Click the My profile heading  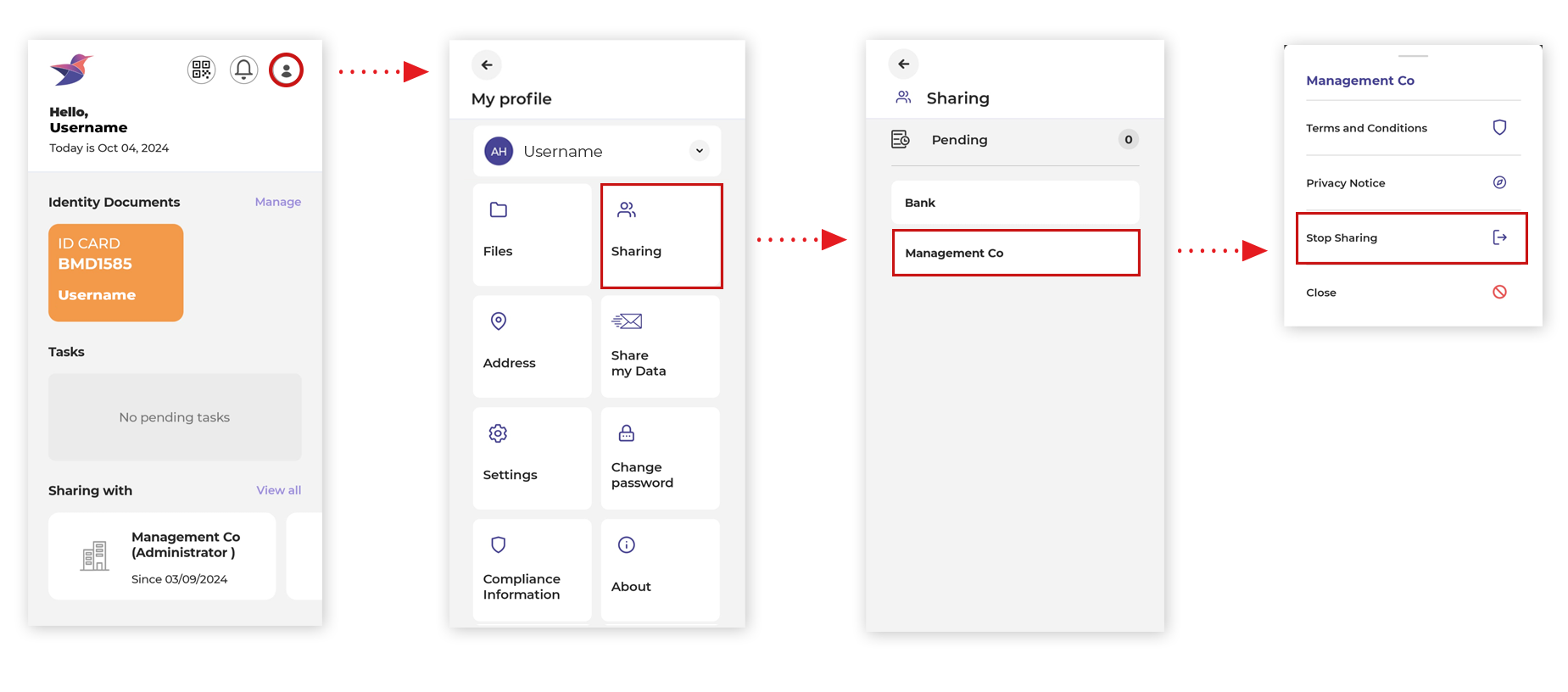[x=511, y=98]
